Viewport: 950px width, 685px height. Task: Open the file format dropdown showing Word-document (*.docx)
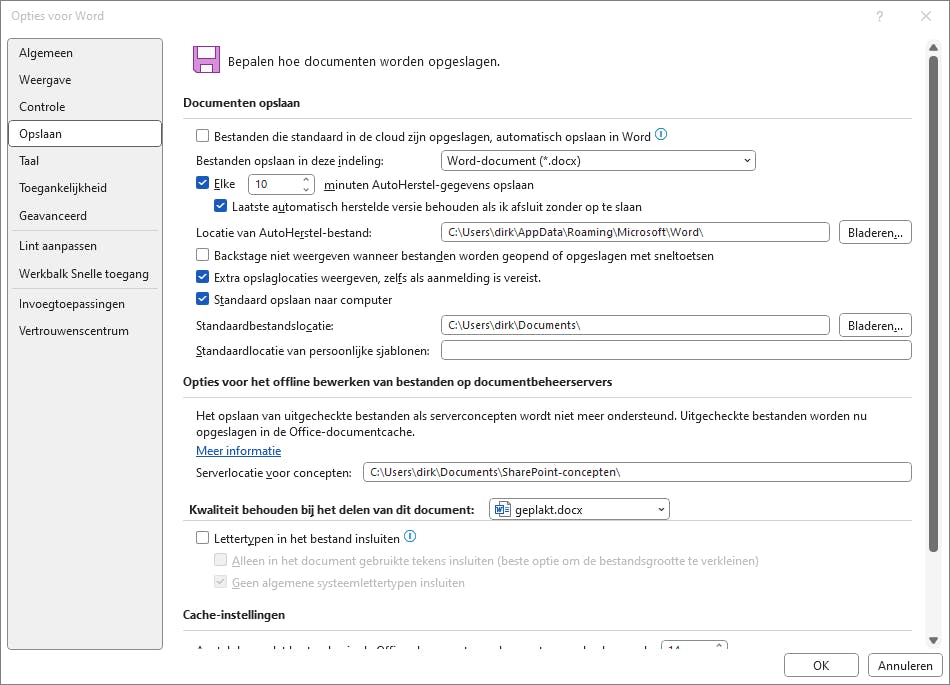[598, 160]
